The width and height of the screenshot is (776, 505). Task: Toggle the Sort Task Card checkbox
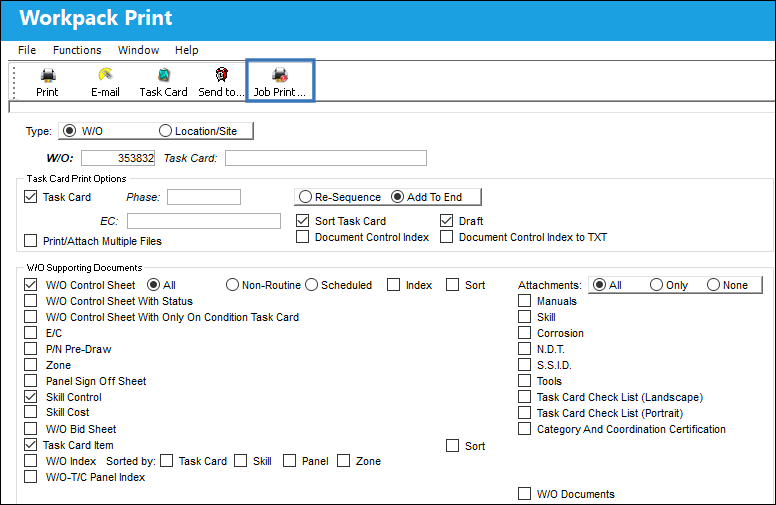(302, 220)
